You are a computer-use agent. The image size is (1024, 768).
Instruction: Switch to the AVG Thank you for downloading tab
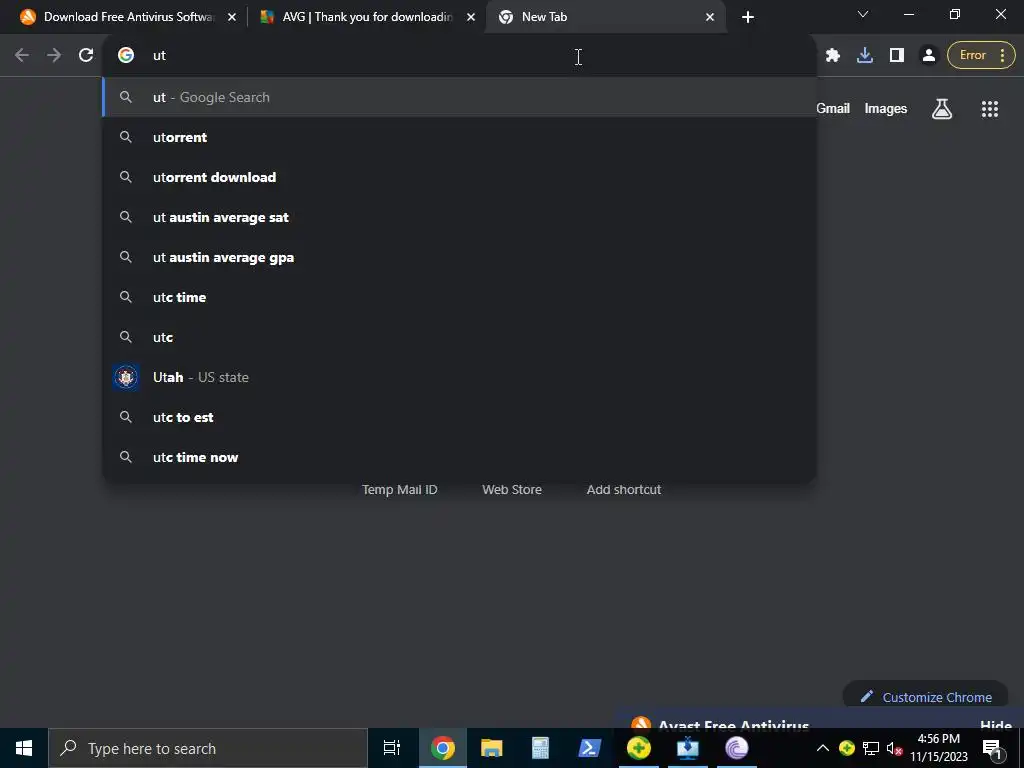364,17
